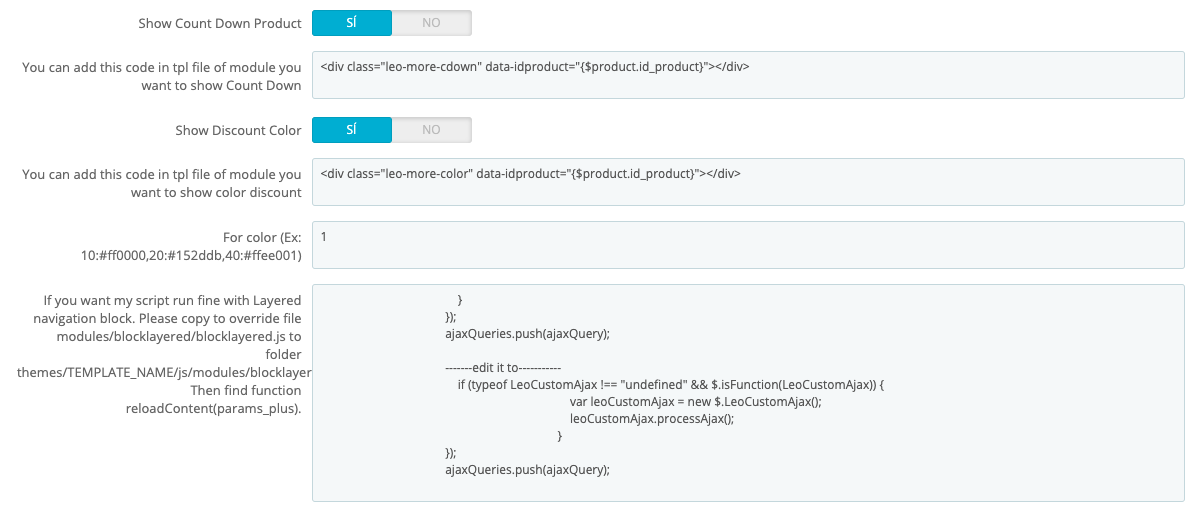This screenshot has width=1200, height=511.
Task: Click the "For color (Ex:" label text
Action: pos(262,238)
